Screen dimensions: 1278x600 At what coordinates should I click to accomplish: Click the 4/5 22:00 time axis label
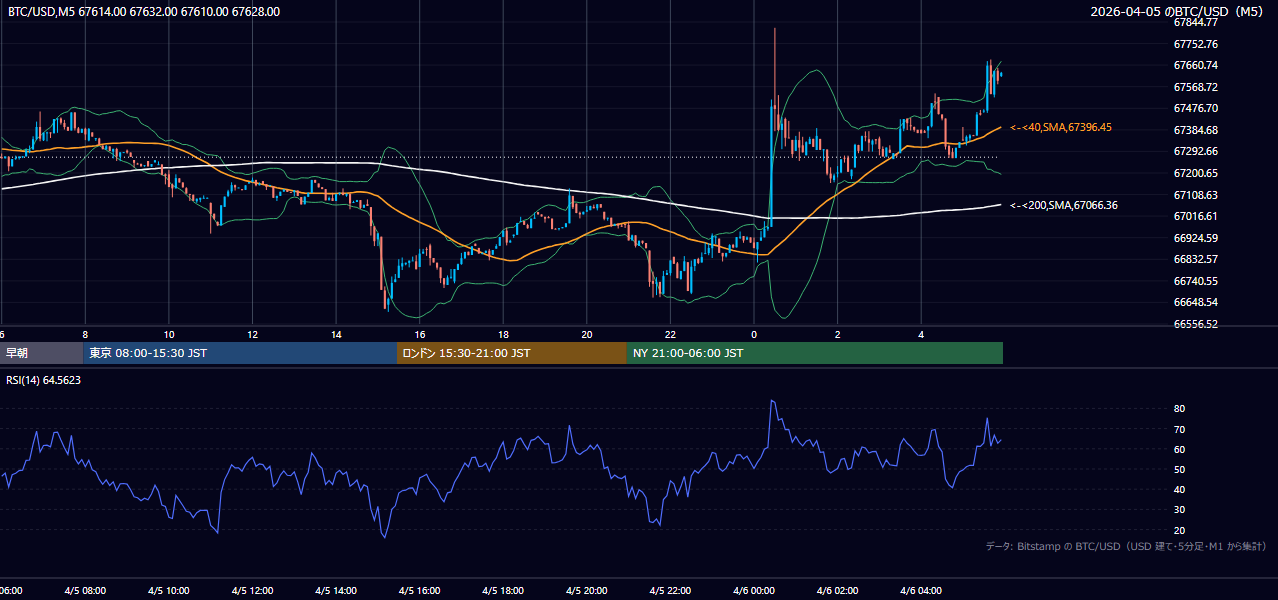click(x=670, y=591)
